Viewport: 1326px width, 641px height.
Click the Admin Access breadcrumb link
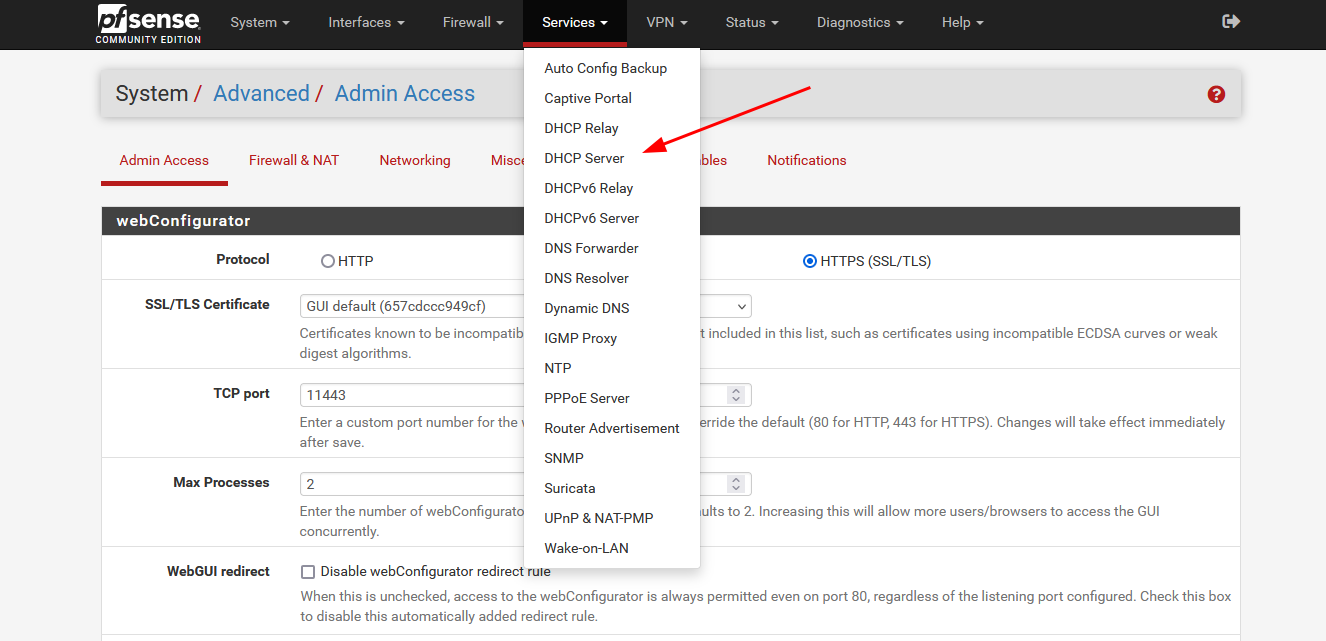point(404,94)
